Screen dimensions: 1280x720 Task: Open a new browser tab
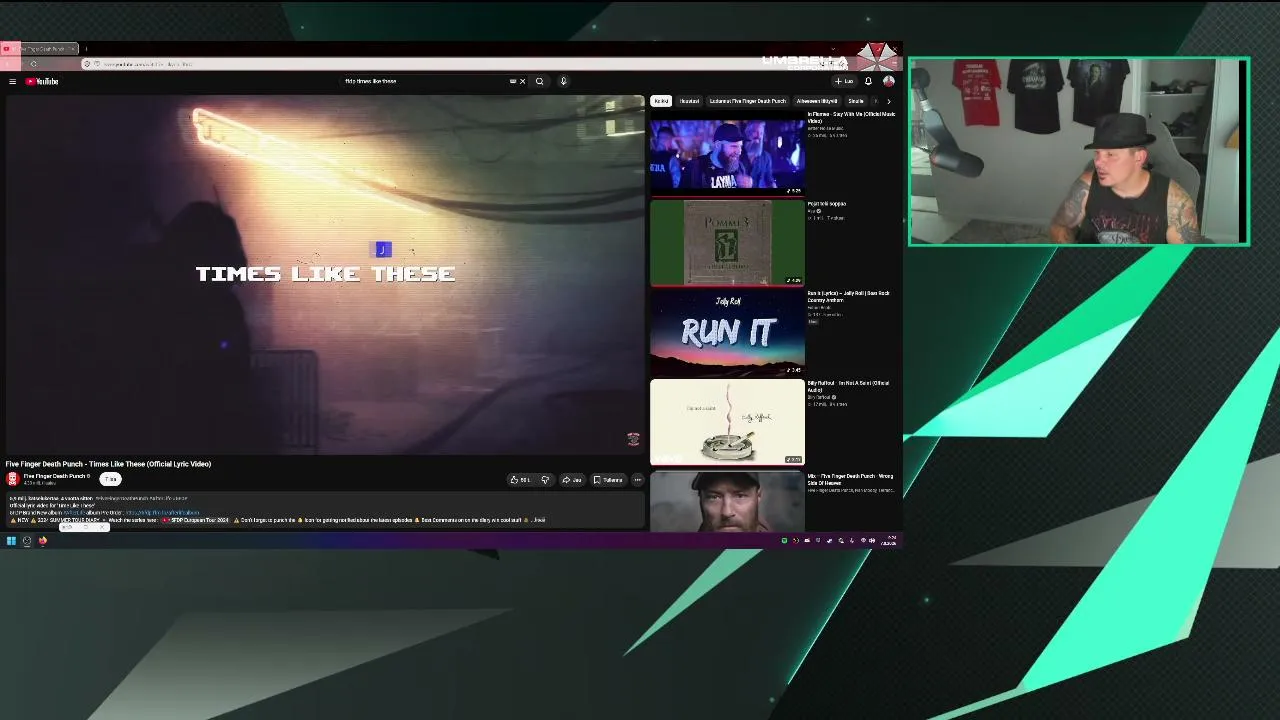pos(86,49)
